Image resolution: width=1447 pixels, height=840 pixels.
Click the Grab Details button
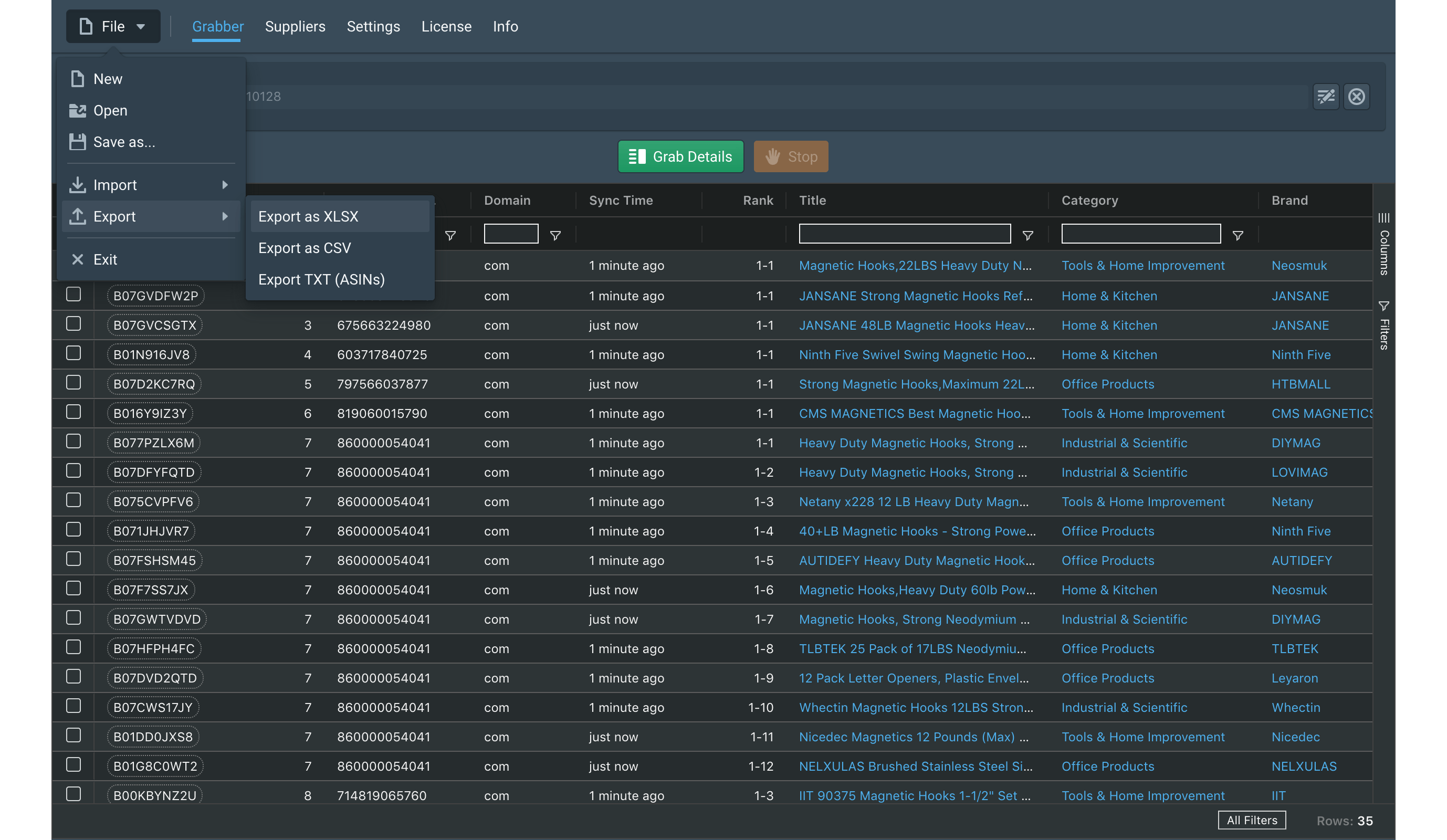pos(680,157)
